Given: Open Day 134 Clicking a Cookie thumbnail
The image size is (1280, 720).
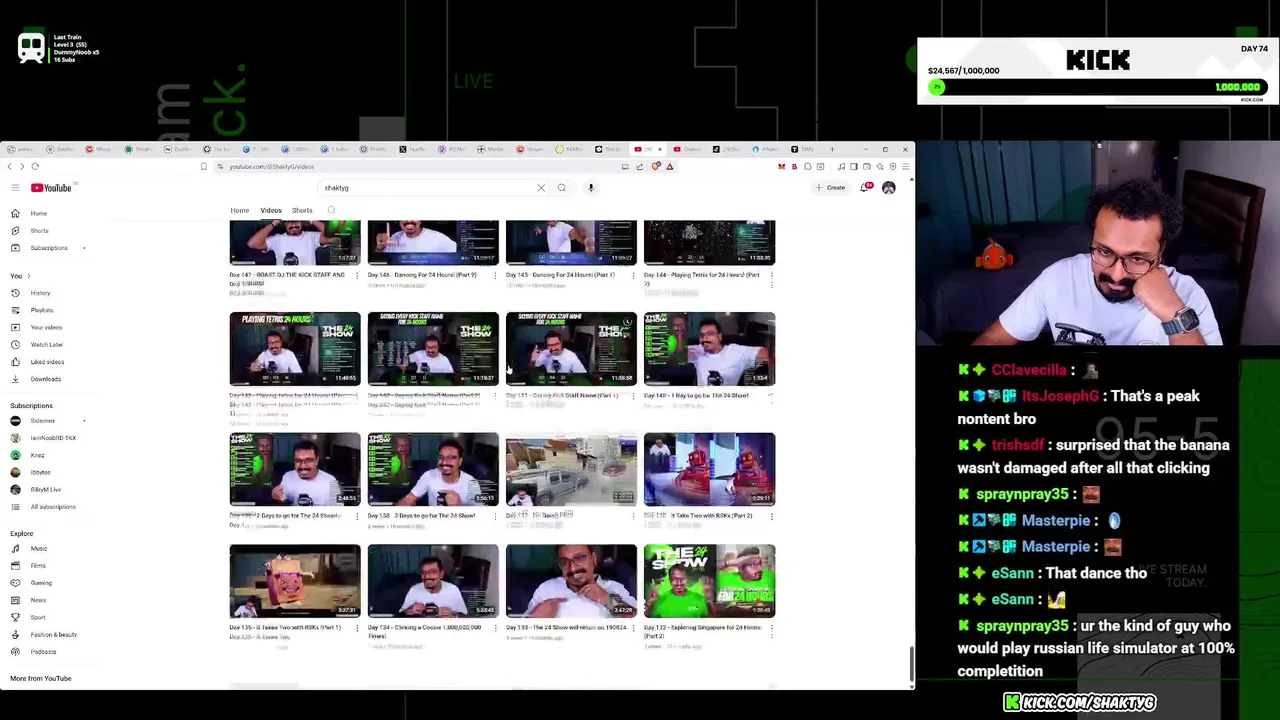Looking at the screenshot, I should coord(433,581).
